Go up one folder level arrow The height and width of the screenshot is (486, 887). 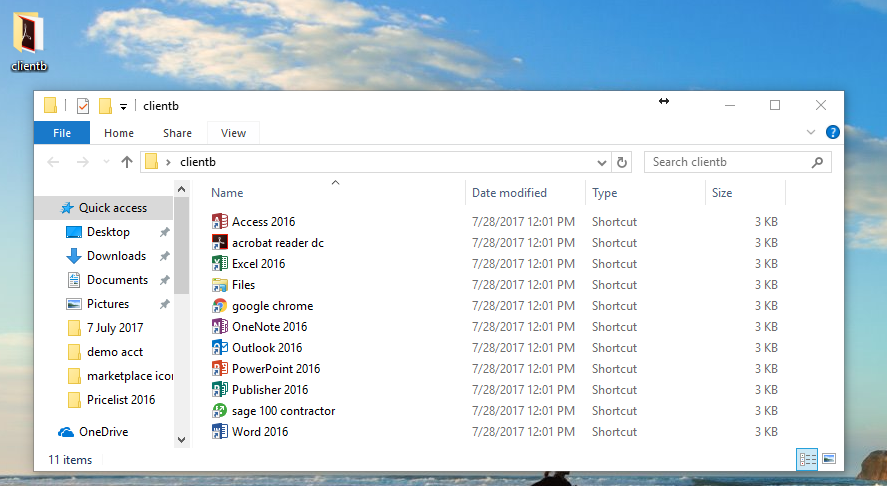tap(127, 162)
